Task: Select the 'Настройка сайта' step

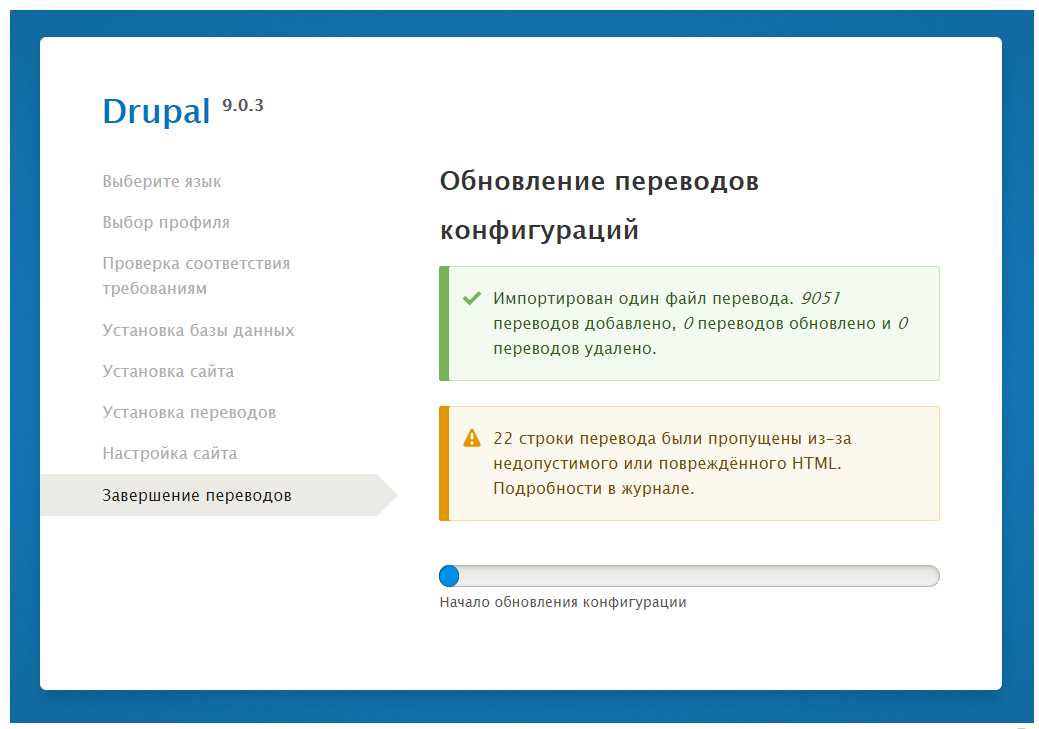Action: click(x=170, y=453)
